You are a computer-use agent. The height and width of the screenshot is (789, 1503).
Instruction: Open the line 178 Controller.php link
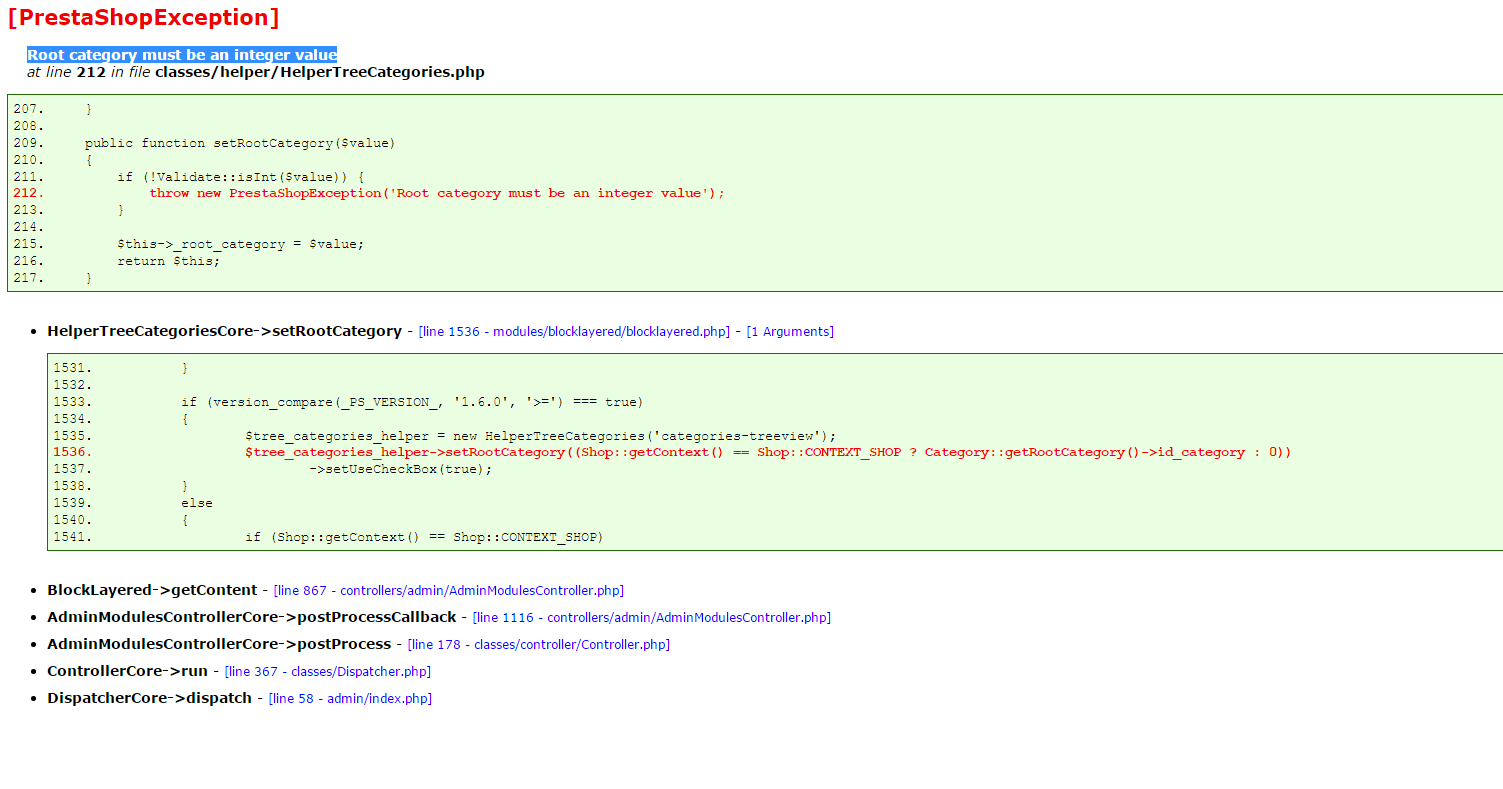click(539, 645)
